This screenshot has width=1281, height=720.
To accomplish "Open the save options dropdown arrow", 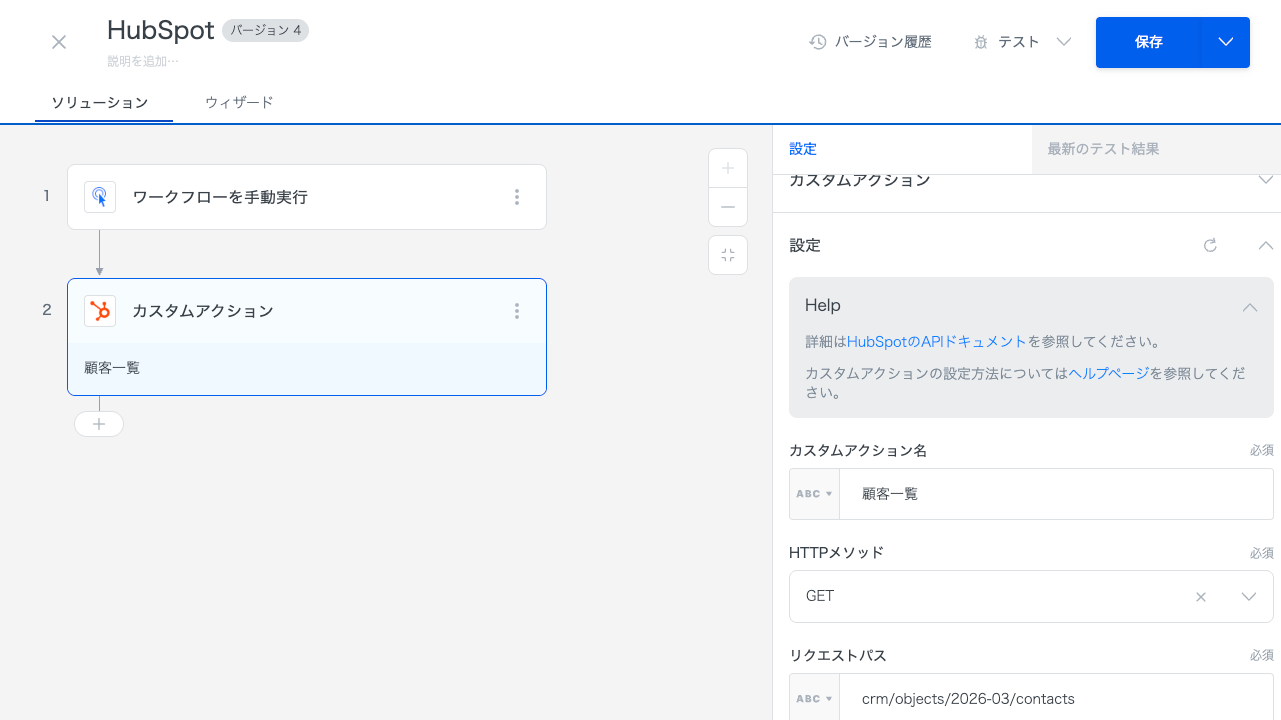I will (1226, 42).
